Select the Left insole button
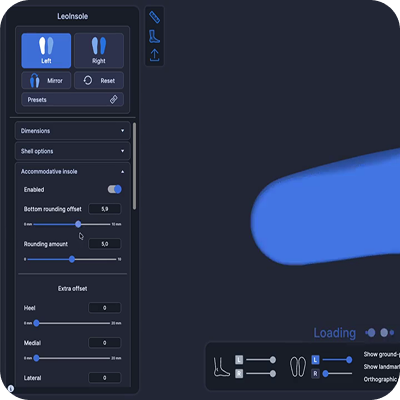The image size is (400, 400). pos(46,51)
